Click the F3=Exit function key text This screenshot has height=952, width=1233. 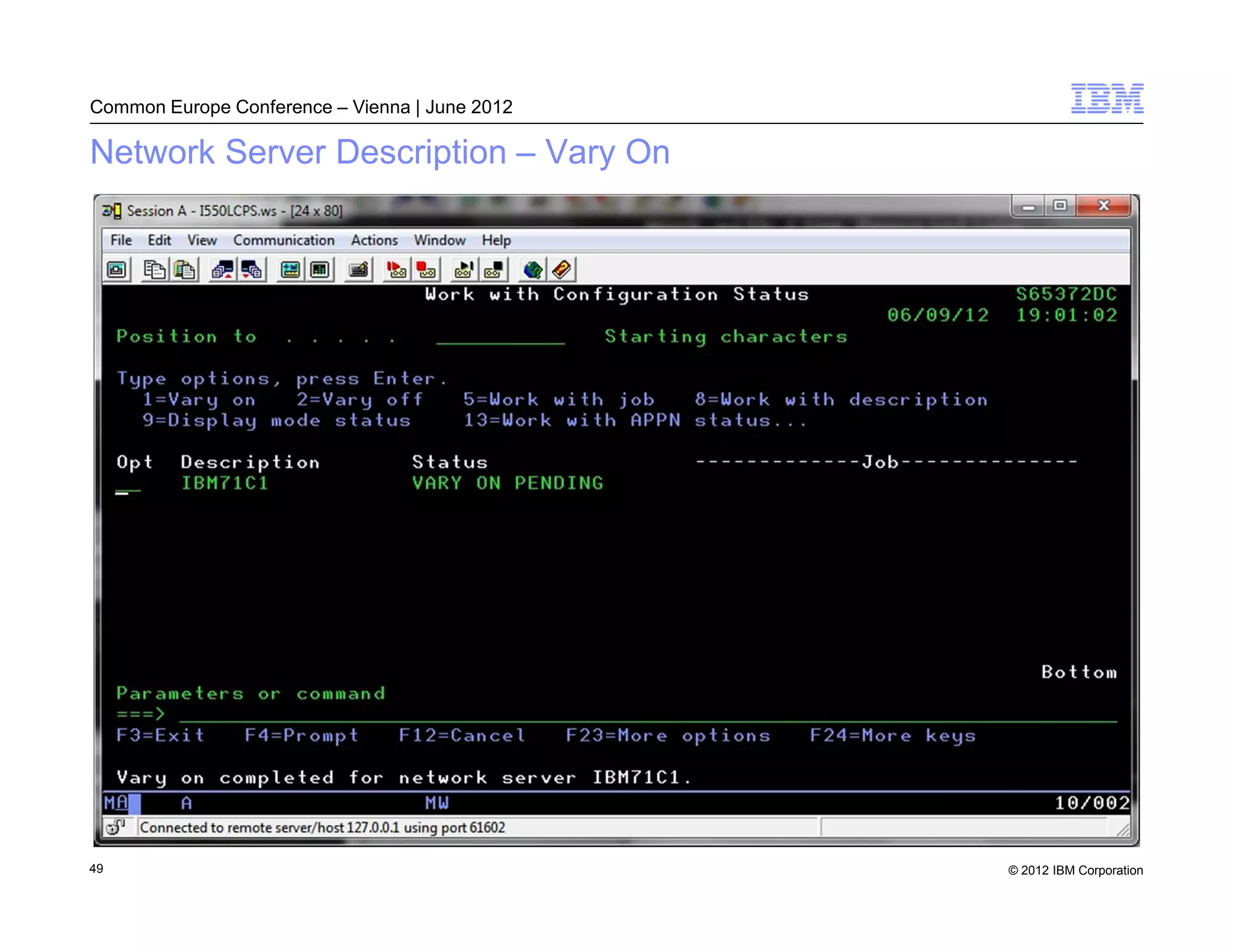click(160, 735)
